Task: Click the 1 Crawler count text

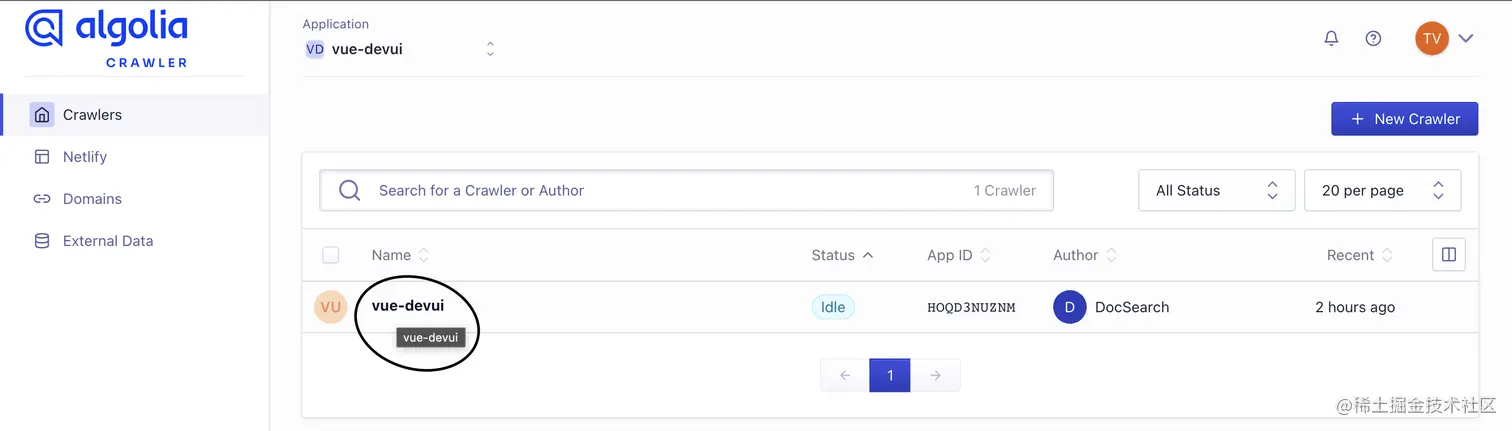Action: pyautogui.click(x=1005, y=190)
